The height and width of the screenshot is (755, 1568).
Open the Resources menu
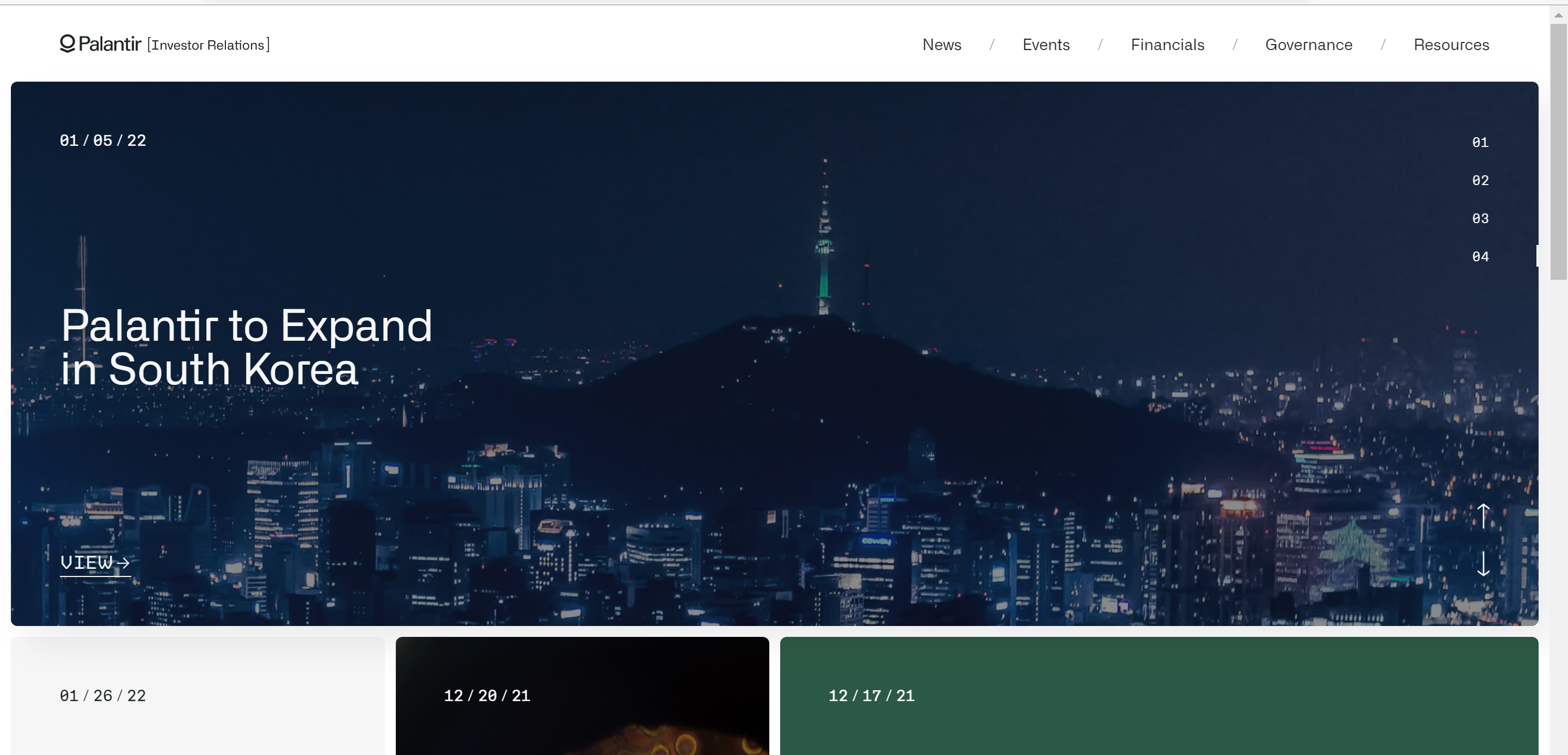pyautogui.click(x=1451, y=45)
